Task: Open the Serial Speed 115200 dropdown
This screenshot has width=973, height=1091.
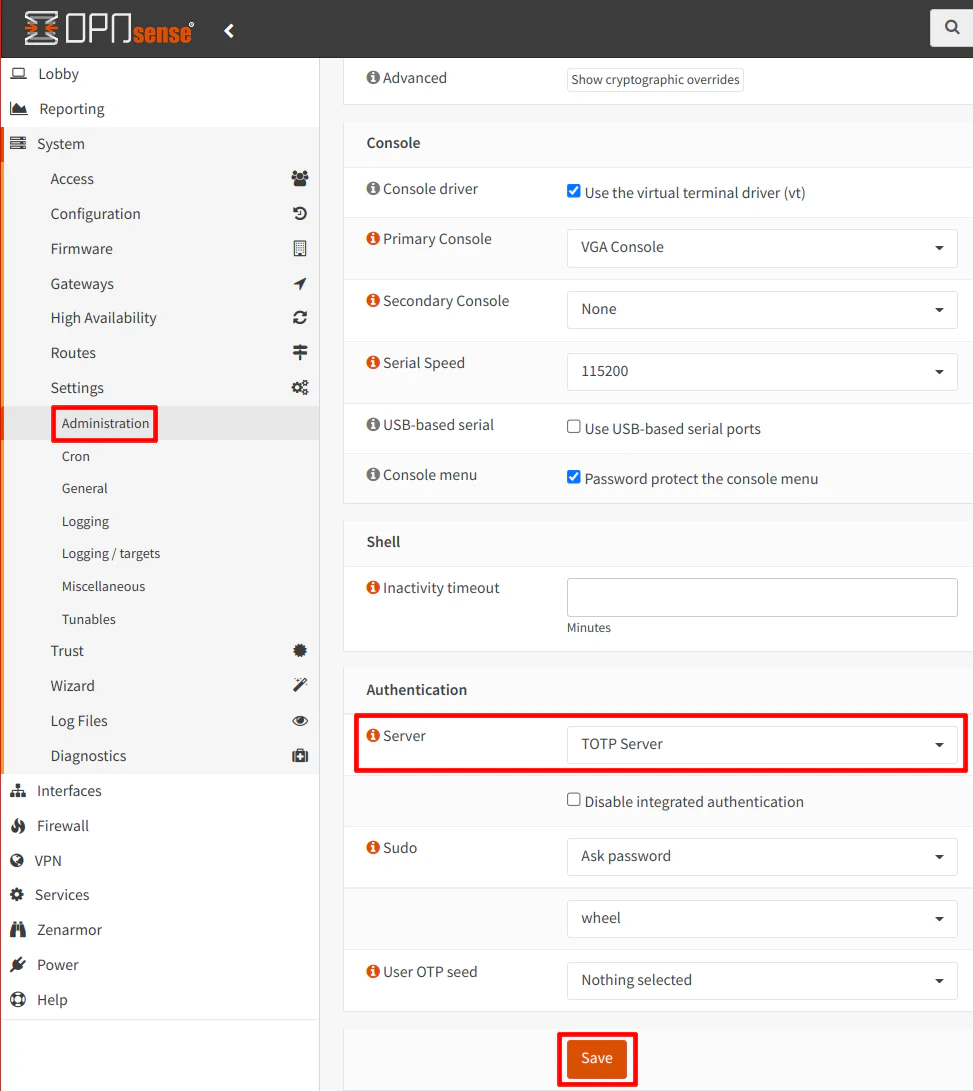Action: coord(762,372)
